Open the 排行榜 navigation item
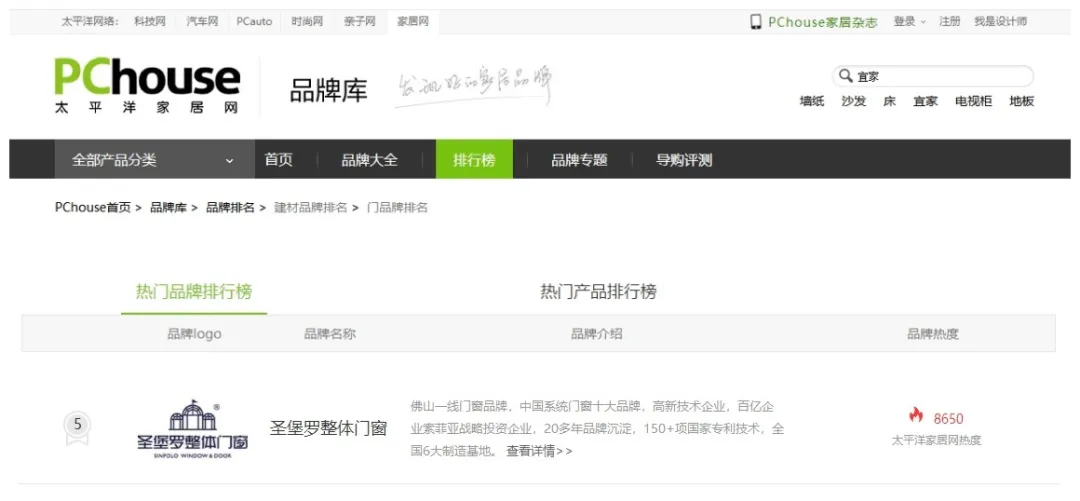The width and height of the screenshot is (1080, 501). 474,160
